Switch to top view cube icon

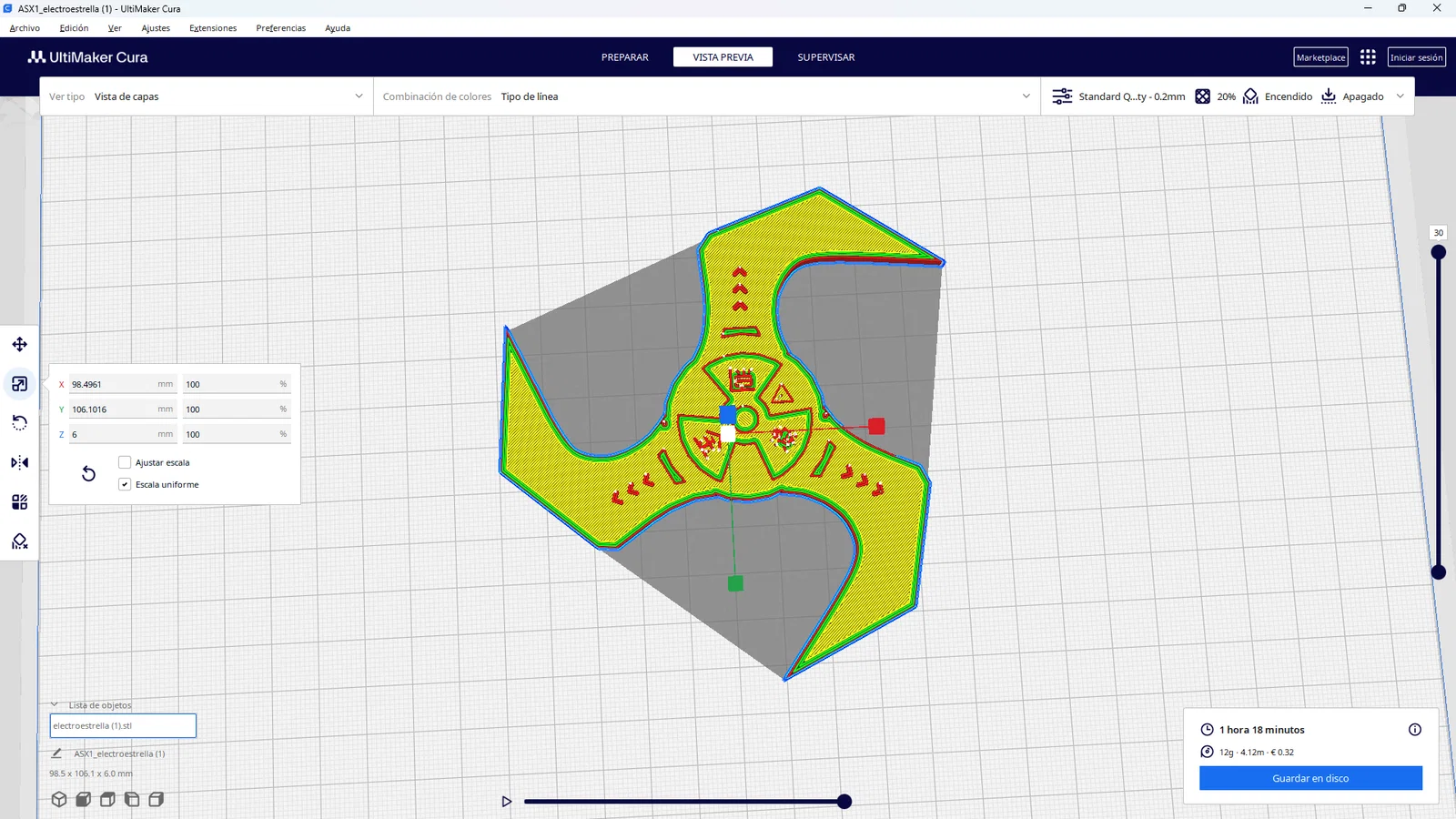coord(107,799)
